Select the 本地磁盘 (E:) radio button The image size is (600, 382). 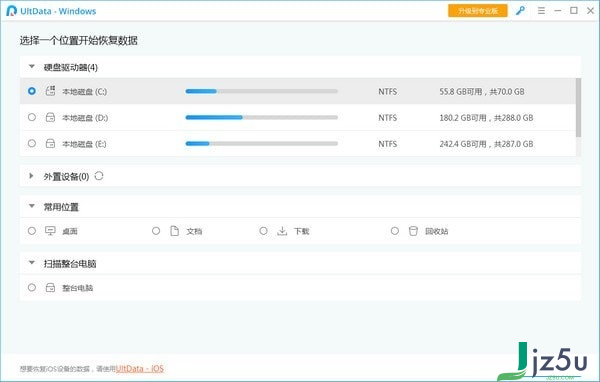coord(32,144)
